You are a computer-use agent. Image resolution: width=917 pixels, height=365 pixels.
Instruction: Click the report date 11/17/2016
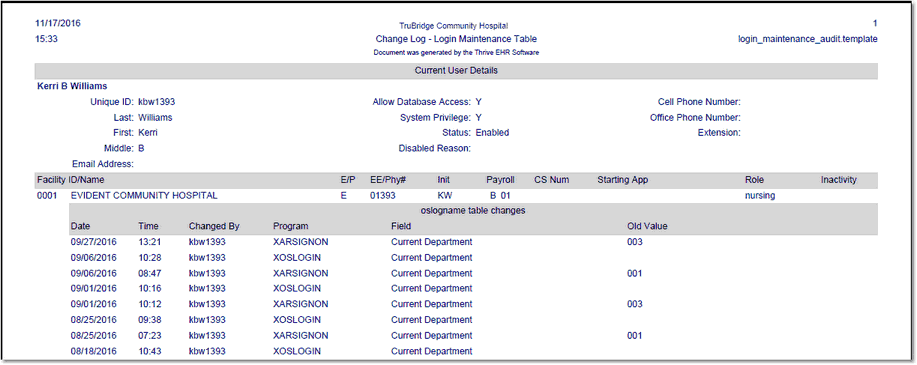tap(58, 24)
